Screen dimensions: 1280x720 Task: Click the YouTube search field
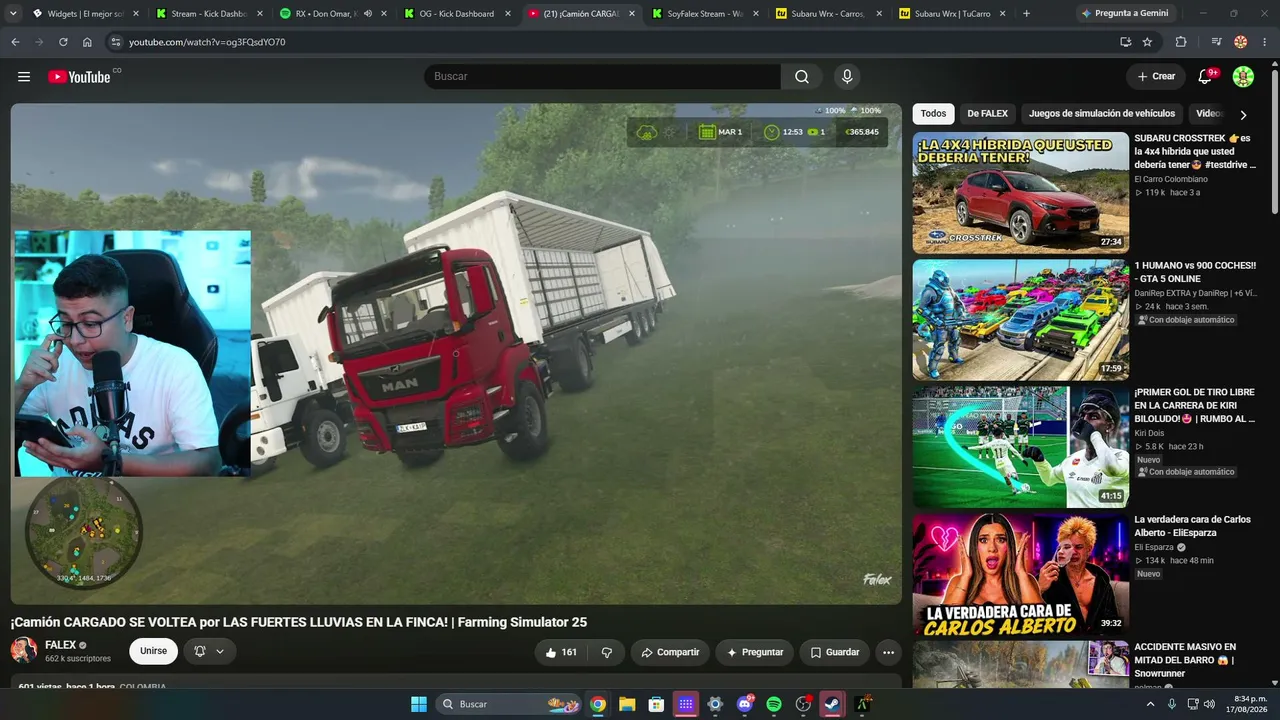tap(602, 77)
